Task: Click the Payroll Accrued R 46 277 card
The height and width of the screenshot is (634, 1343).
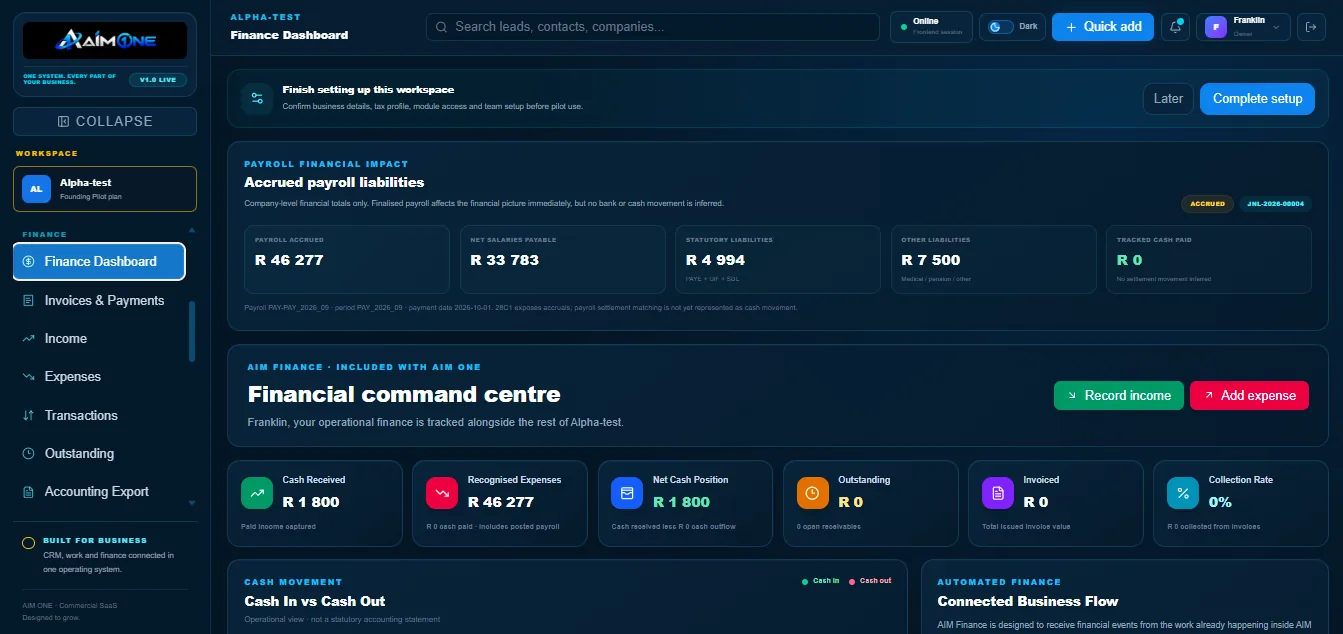Action: tap(347, 259)
